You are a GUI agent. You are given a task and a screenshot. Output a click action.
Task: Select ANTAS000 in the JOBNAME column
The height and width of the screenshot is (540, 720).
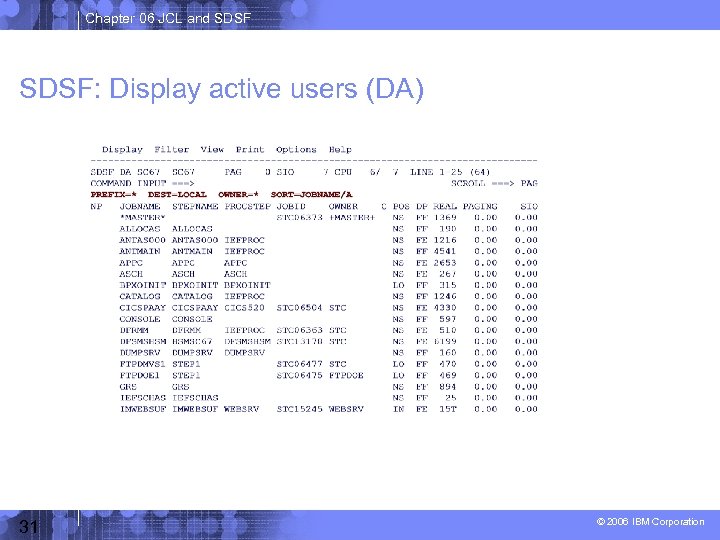(142, 240)
